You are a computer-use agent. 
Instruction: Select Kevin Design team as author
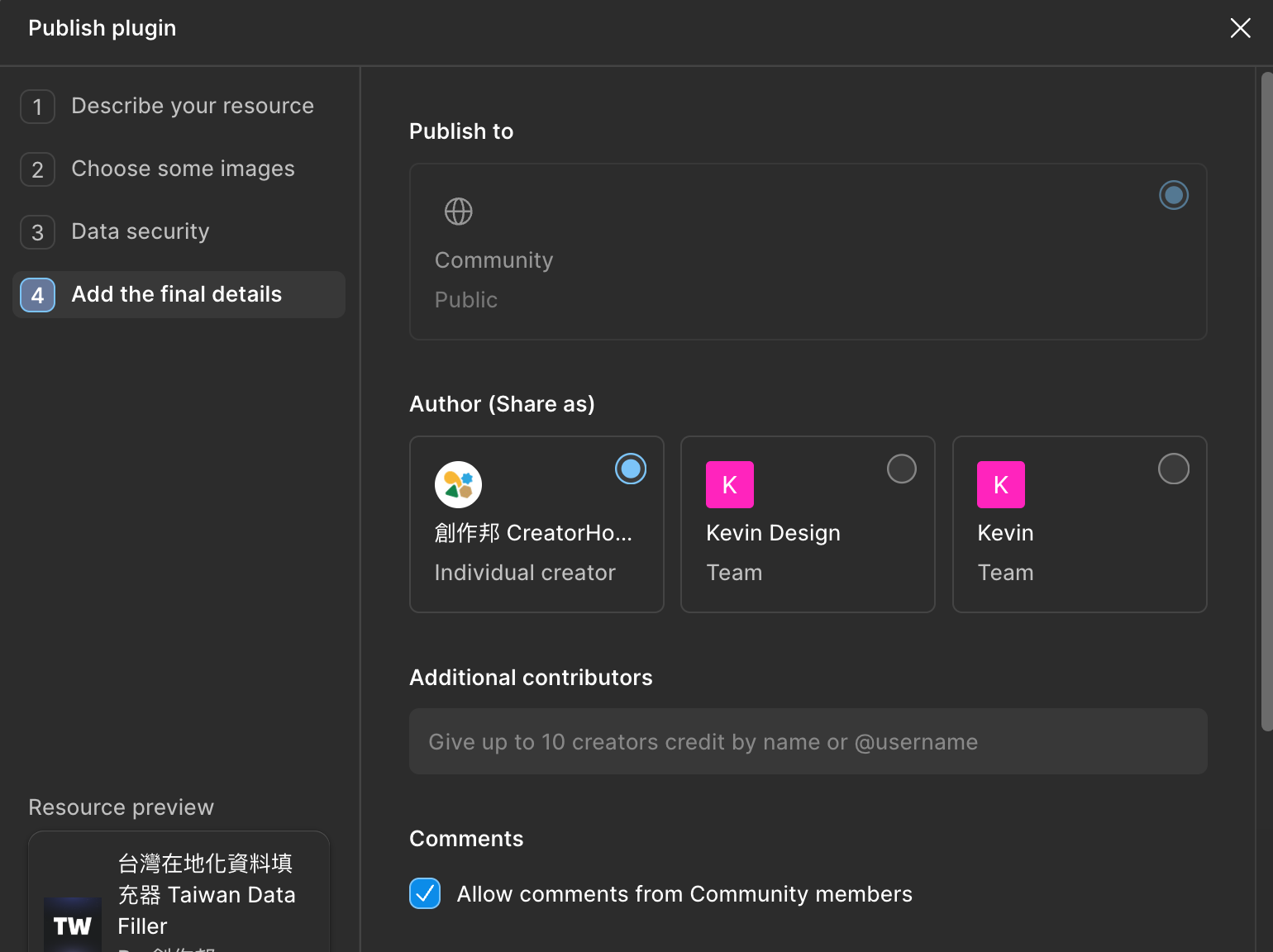901,469
